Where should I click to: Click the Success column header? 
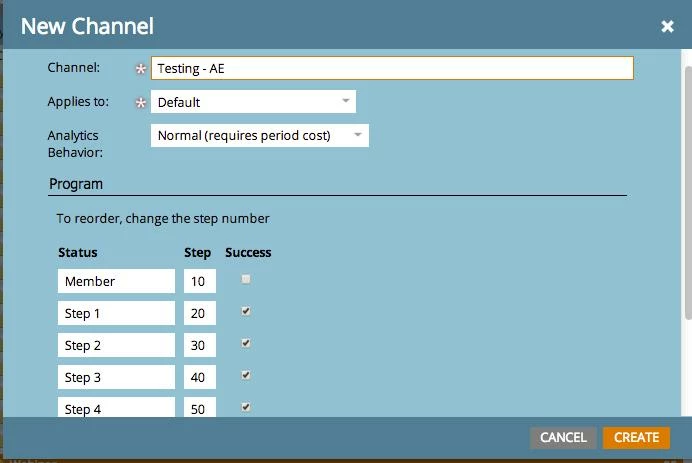[248, 252]
